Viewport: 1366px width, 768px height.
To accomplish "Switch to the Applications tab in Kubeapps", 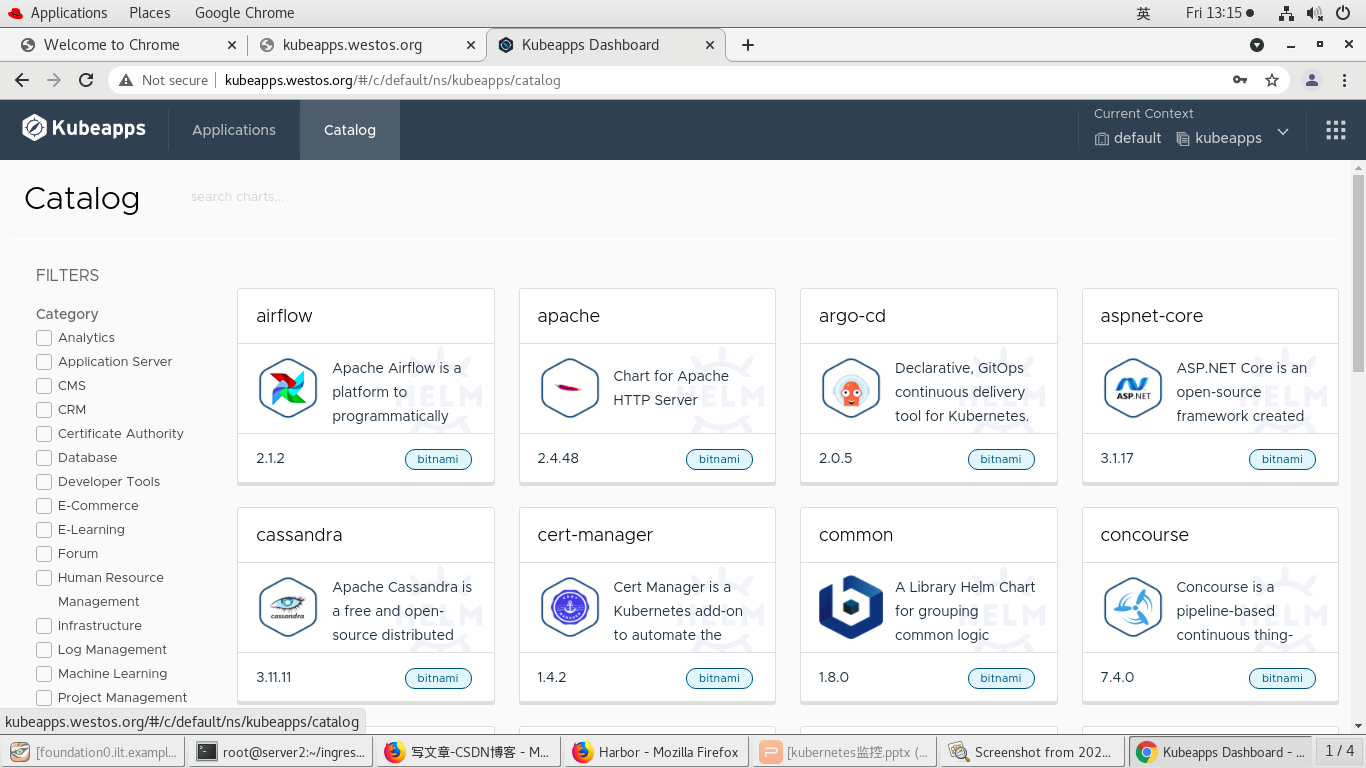I will [234, 130].
